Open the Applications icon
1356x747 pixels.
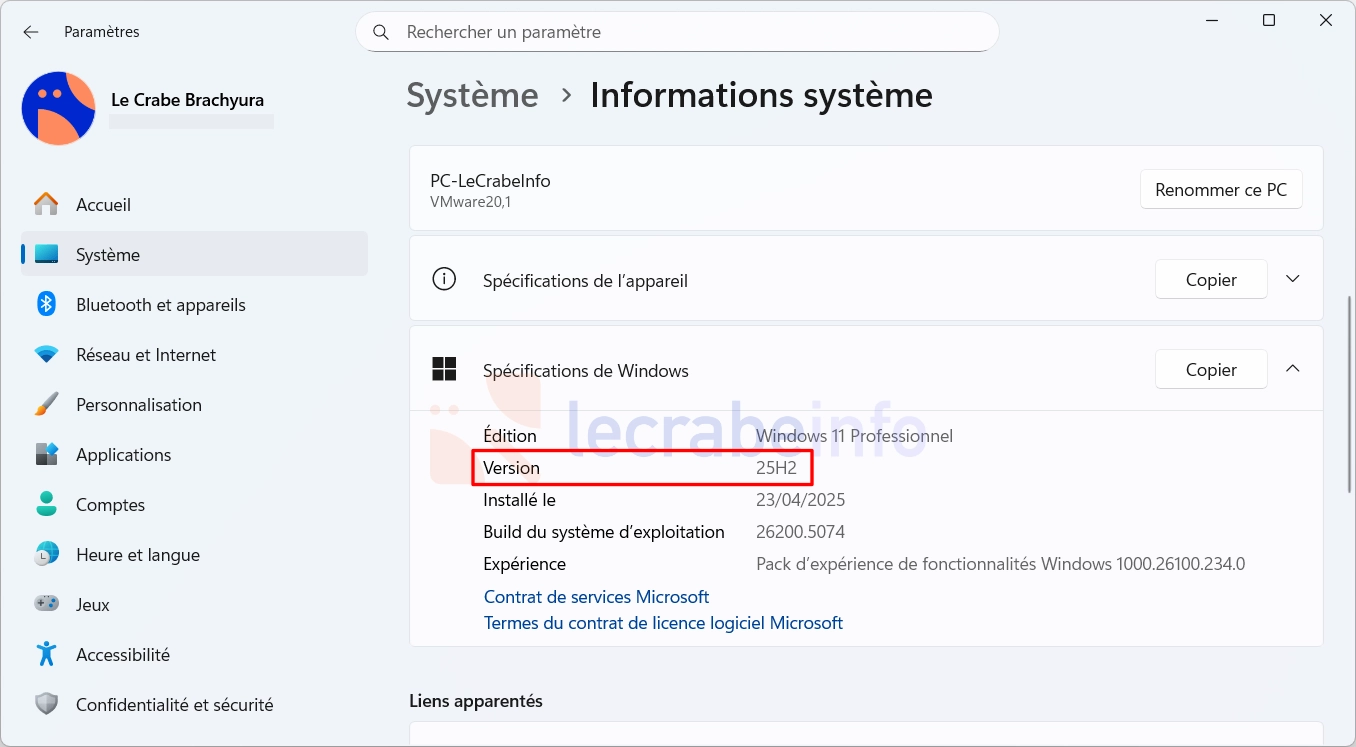(46, 454)
